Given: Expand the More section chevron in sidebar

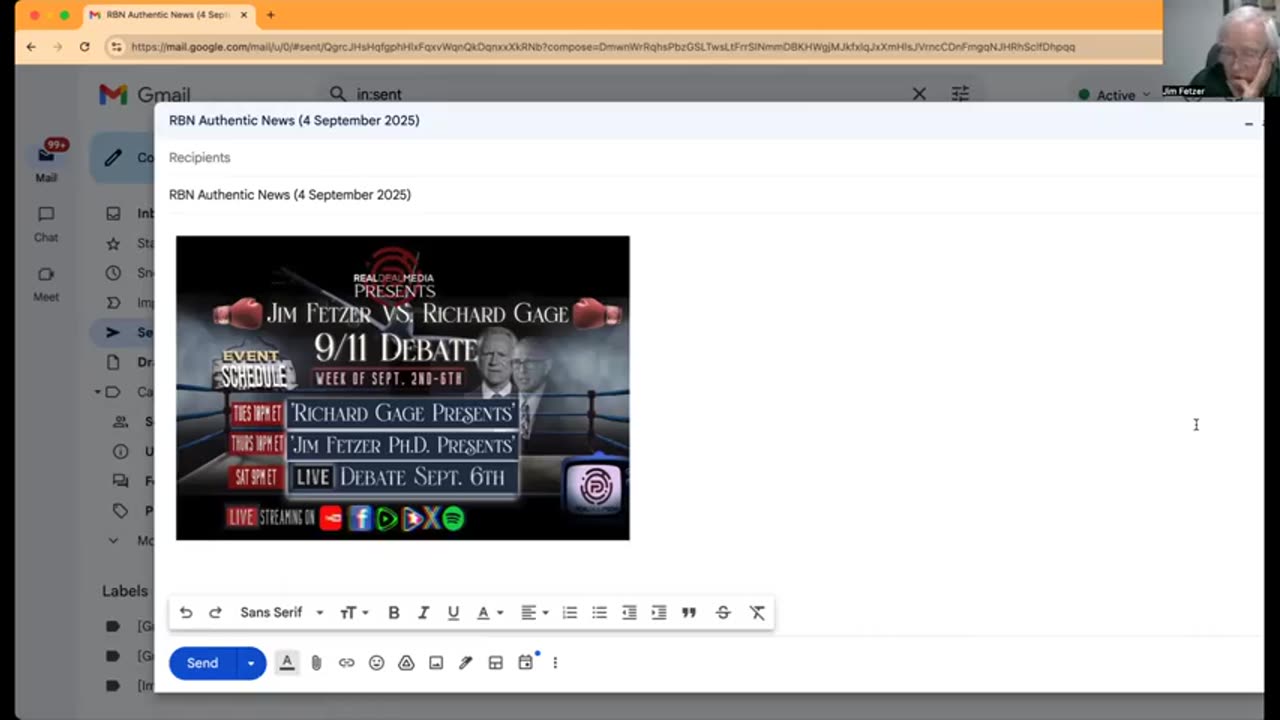Looking at the screenshot, I should (114, 540).
